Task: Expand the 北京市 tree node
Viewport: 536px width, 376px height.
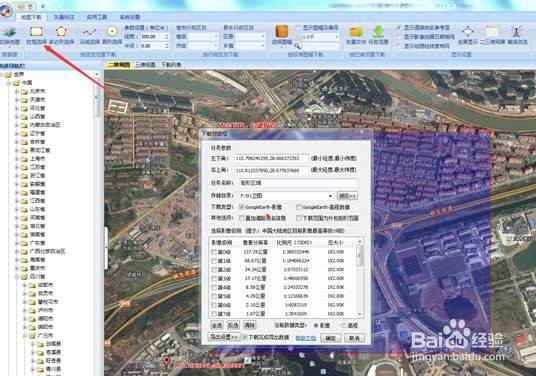Action: pos(16,91)
